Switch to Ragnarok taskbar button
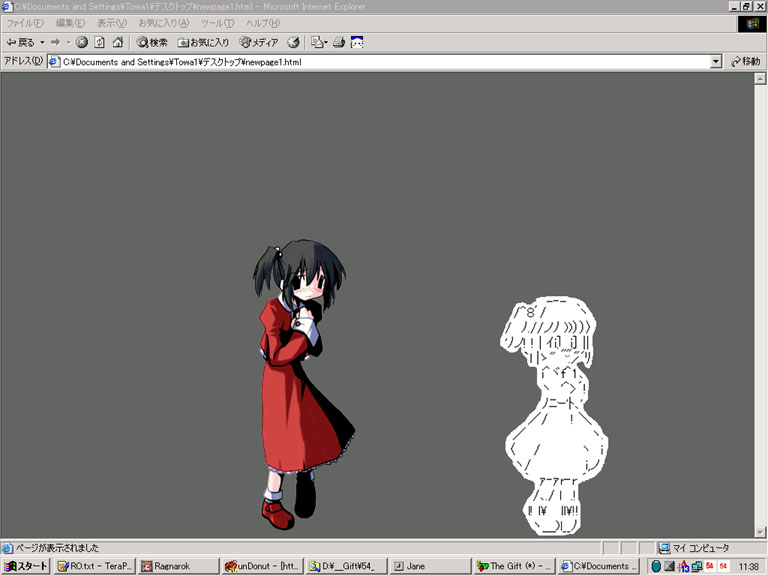 [x=179, y=566]
